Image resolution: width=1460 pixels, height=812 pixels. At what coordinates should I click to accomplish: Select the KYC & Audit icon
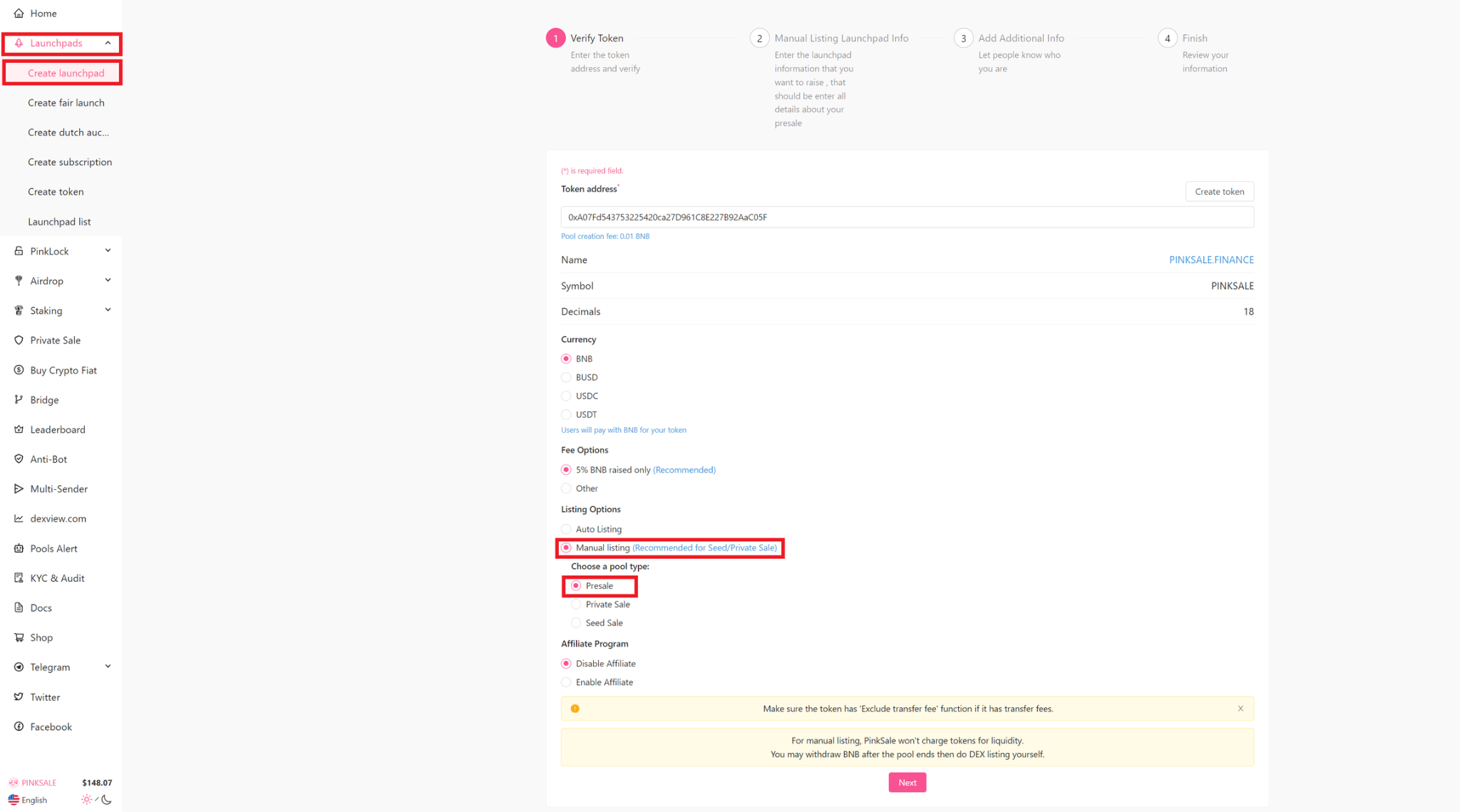tap(19, 577)
